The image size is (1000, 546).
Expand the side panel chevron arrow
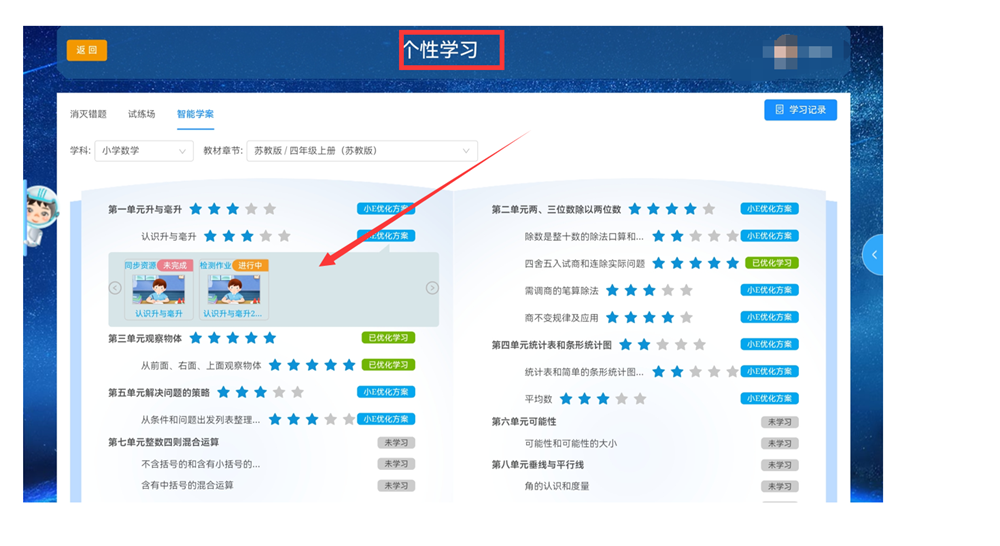click(x=874, y=255)
